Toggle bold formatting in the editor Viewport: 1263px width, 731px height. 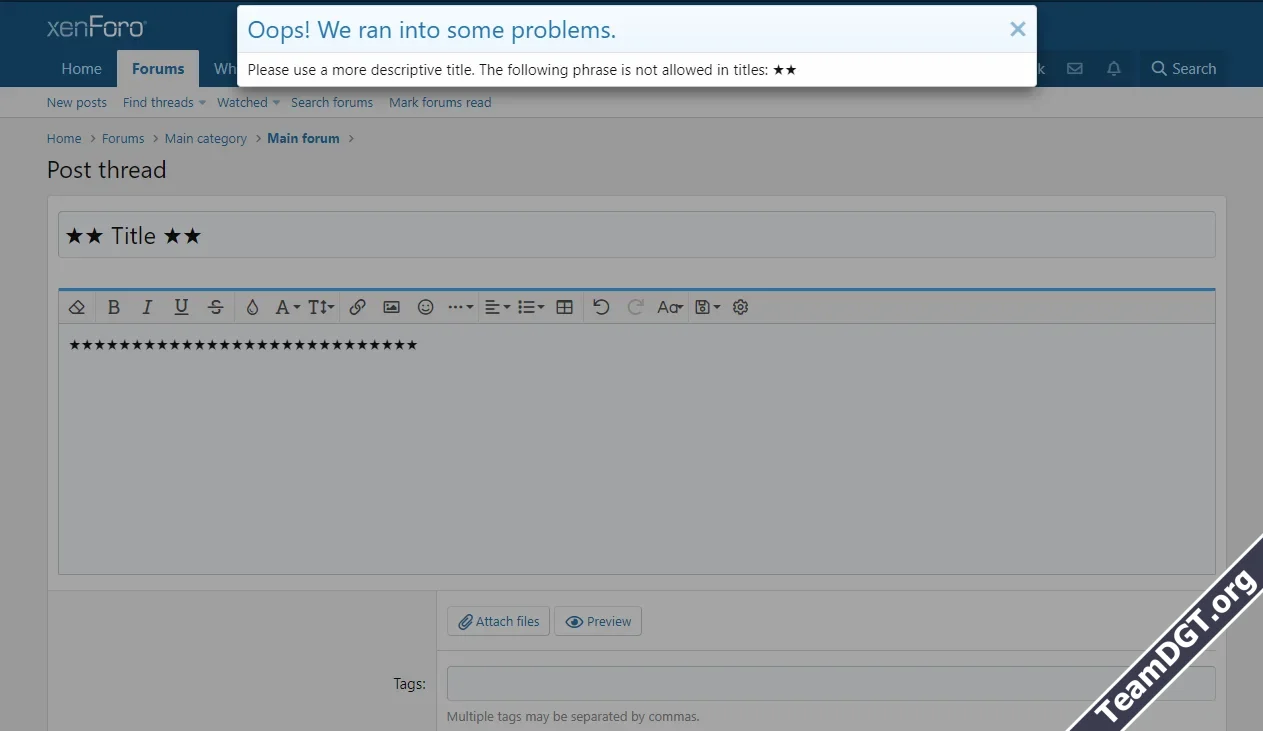(x=114, y=307)
